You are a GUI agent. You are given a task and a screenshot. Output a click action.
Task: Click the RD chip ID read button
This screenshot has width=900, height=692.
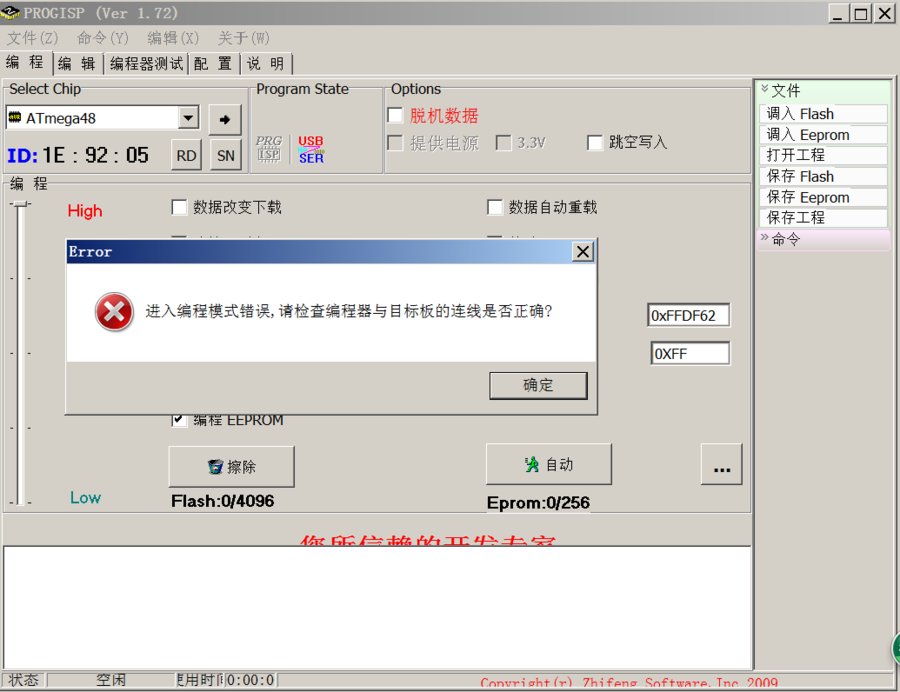click(185, 155)
